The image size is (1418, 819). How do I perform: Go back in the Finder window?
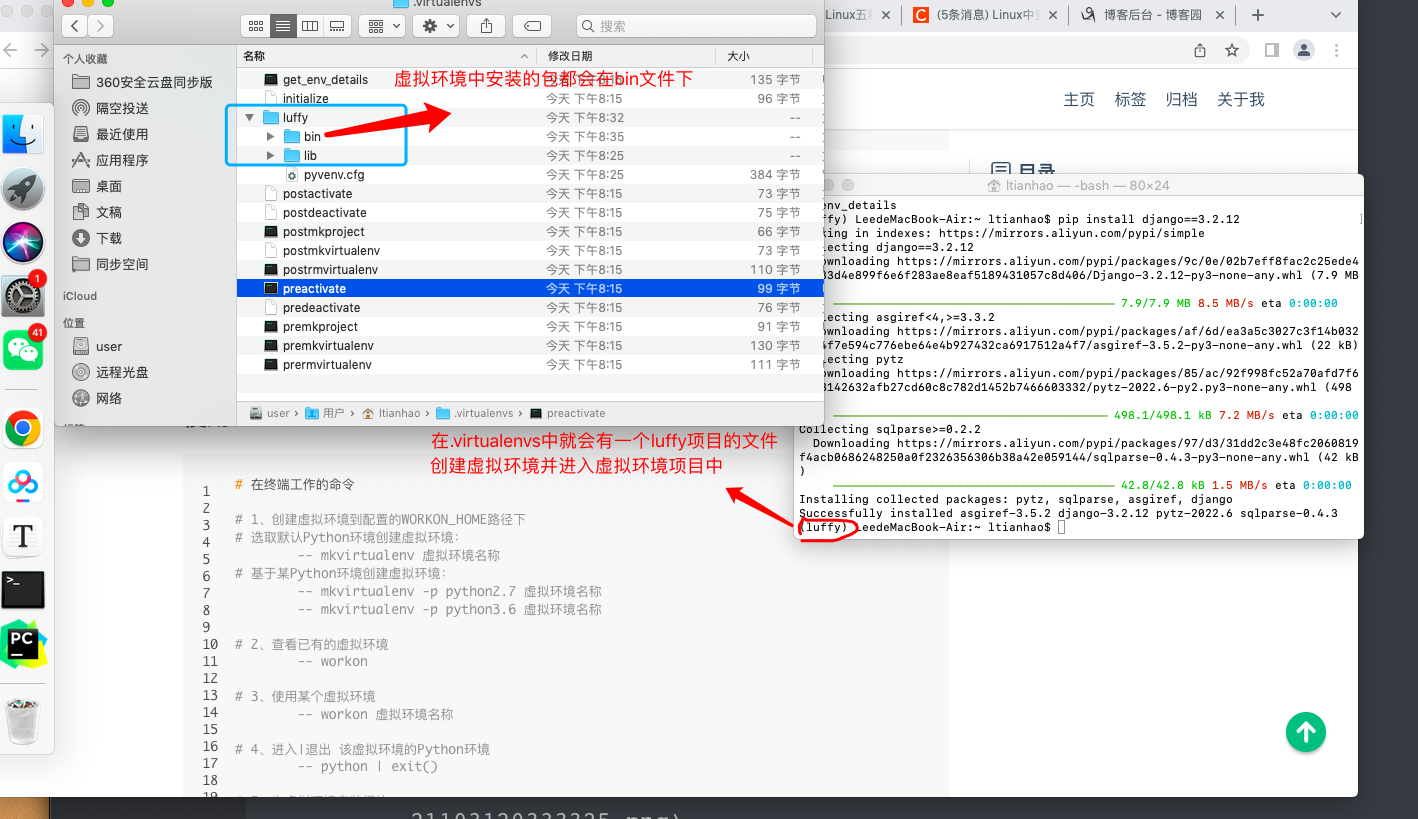tap(74, 26)
